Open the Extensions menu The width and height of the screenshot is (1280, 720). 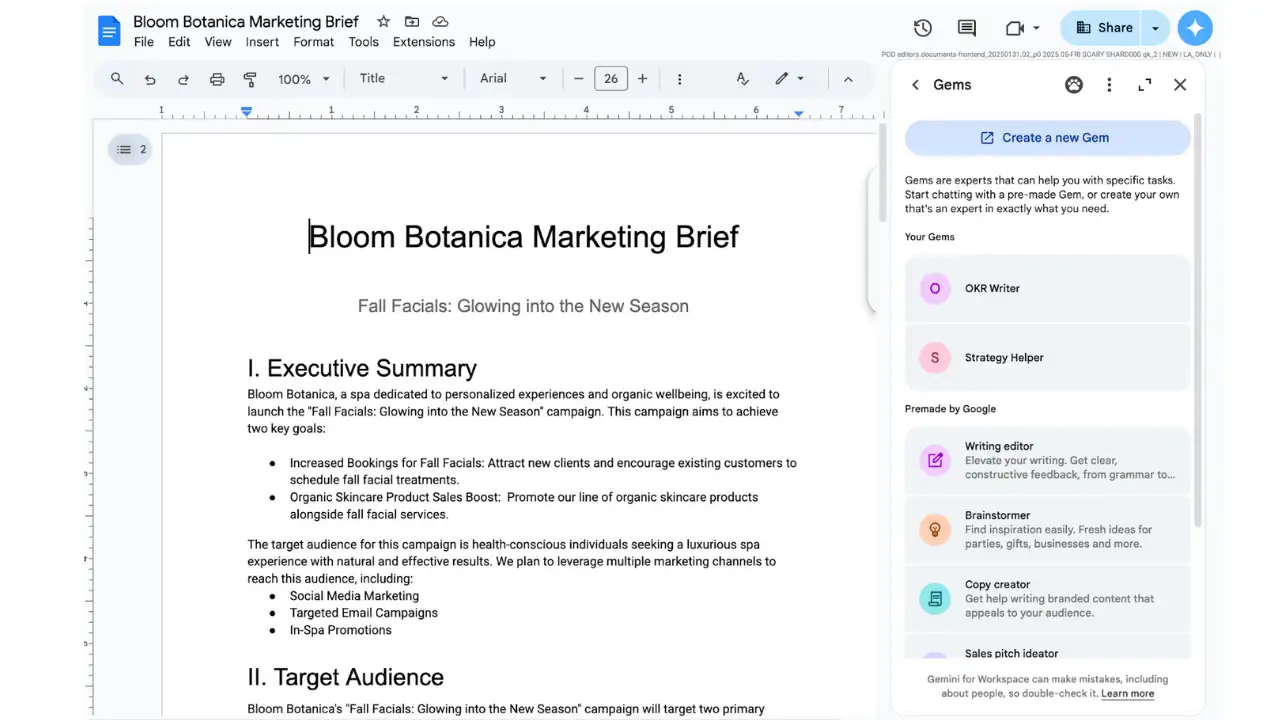pyautogui.click(x=424, y=42)
